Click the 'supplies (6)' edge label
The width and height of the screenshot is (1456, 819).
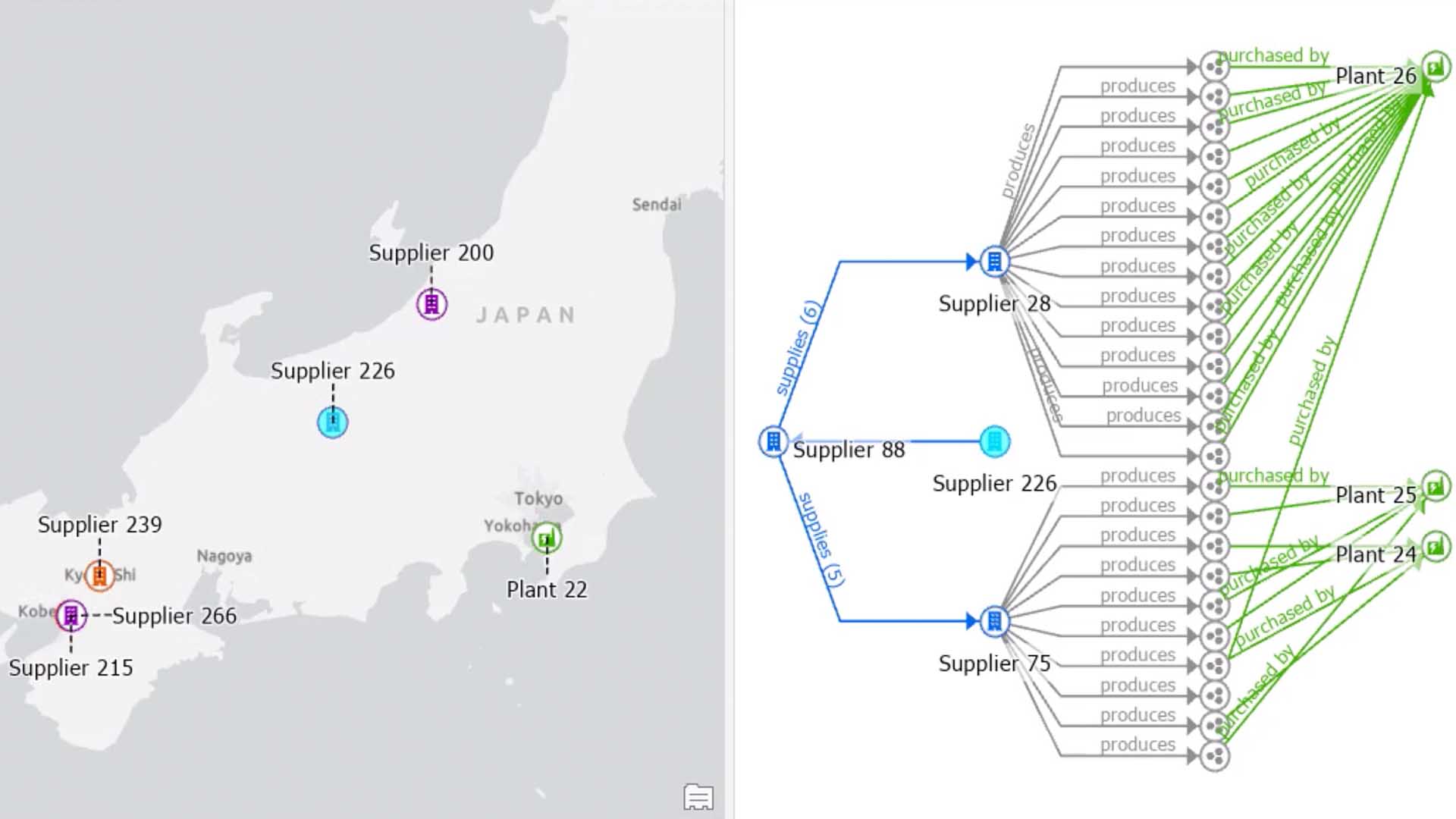[797, 348]
